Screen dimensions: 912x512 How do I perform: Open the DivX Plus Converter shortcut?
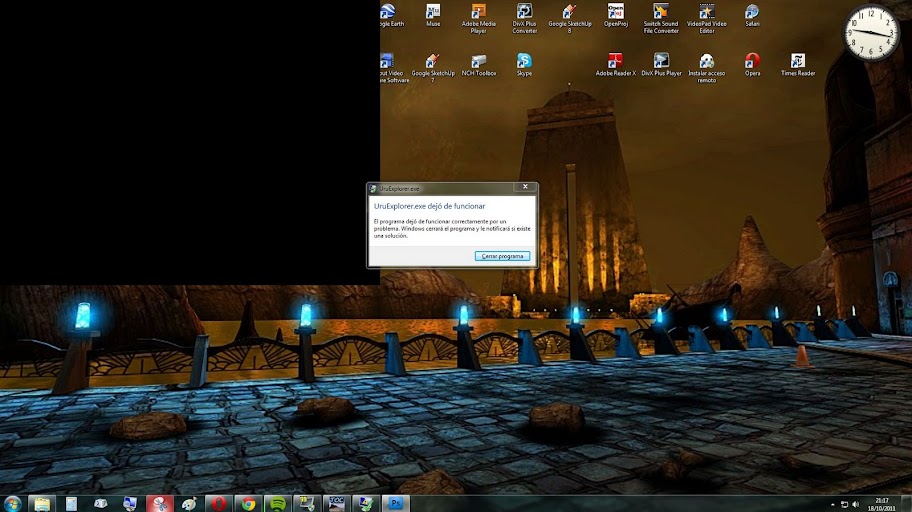tap(525, 19)
